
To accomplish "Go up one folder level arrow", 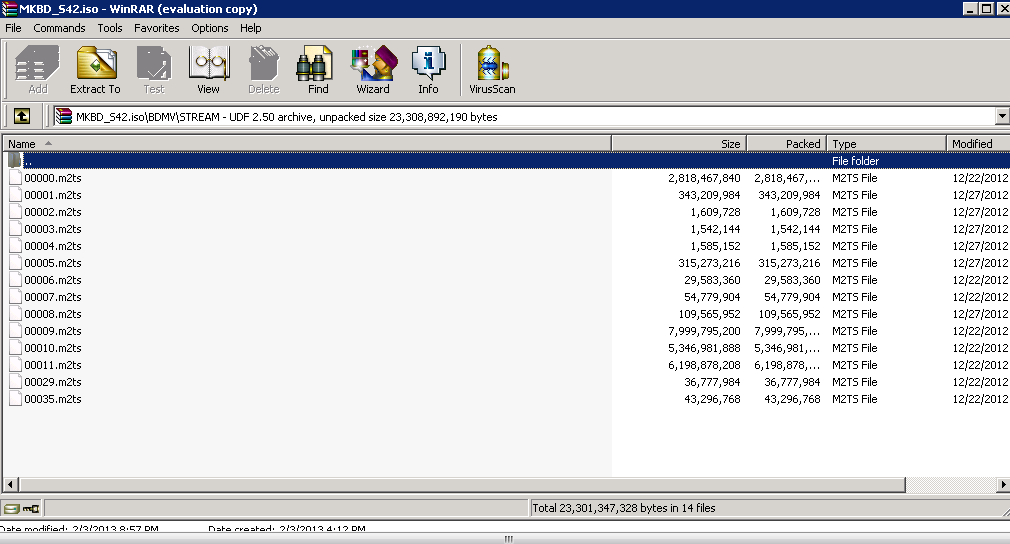I will click(21, 116).
